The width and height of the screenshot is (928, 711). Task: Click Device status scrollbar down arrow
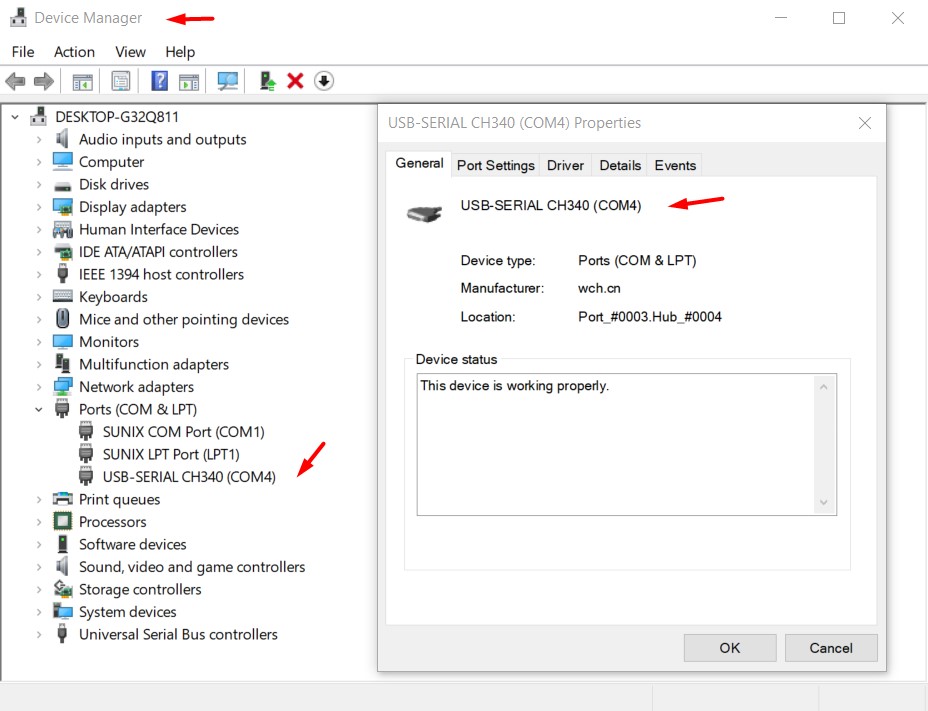tap(824, 502)
